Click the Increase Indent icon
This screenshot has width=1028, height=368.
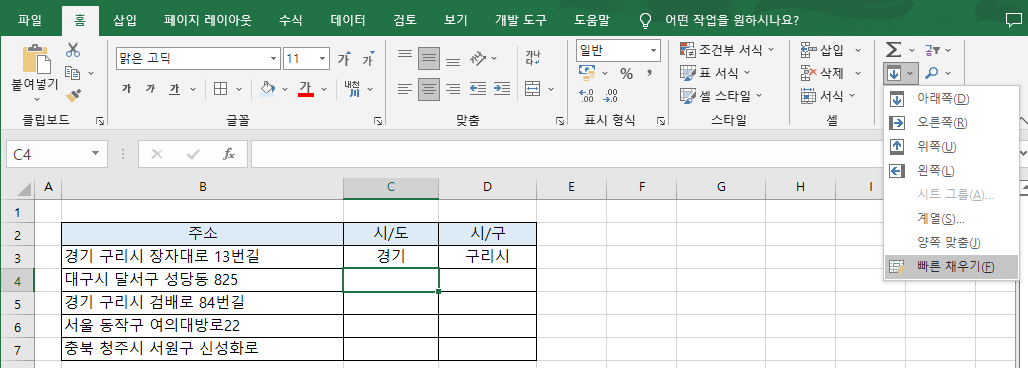coord(502,89)
